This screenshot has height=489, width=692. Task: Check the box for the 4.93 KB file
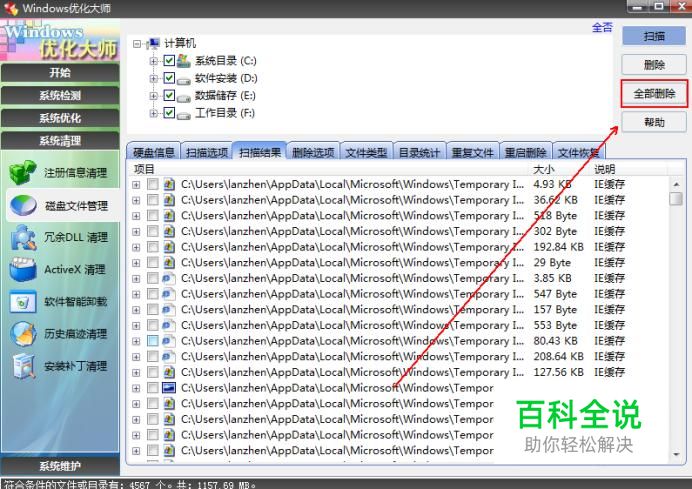[153, 184]
